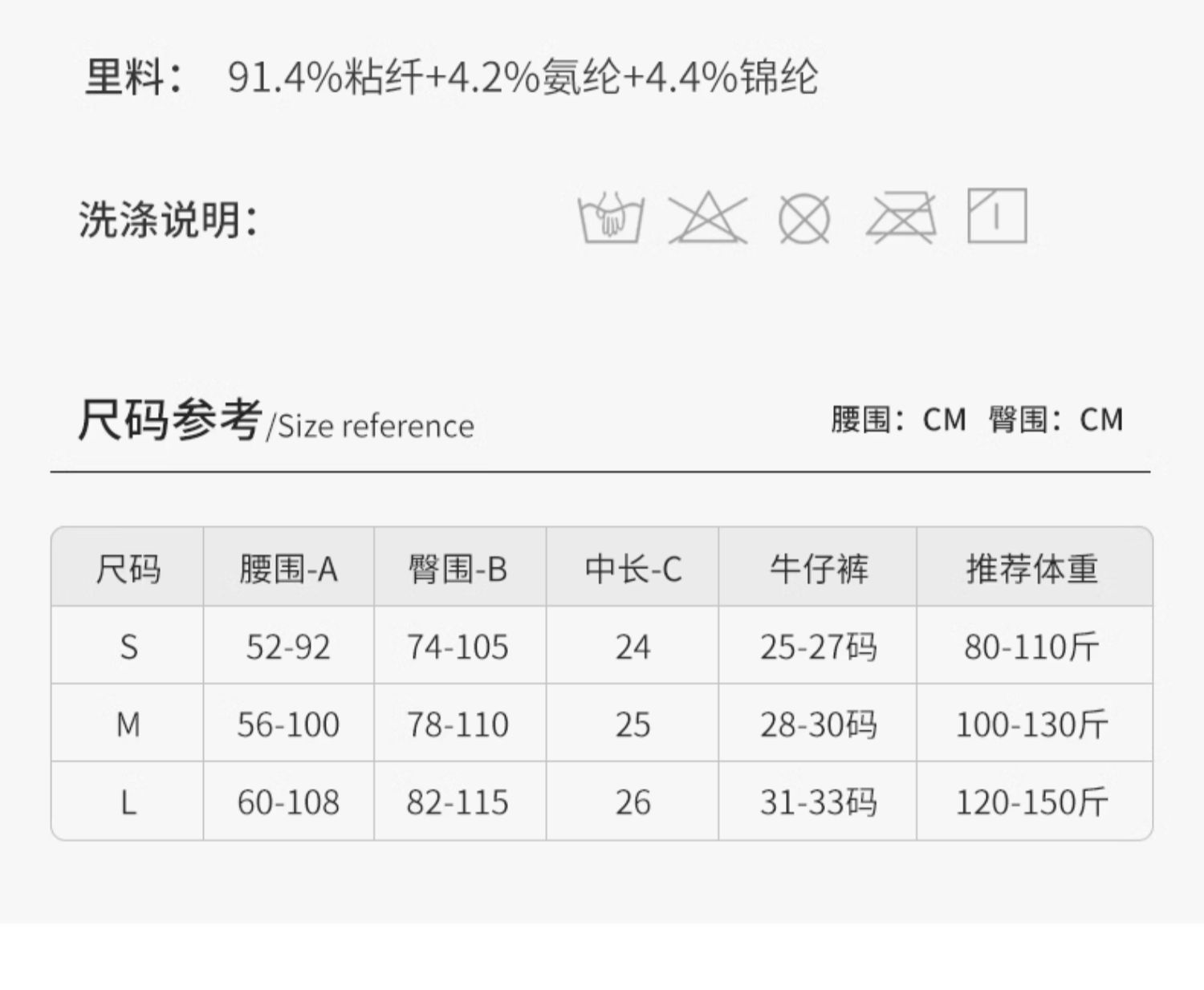Image resolution: width=1204 pixels, height=990 pixels.
Task: Click the 腰围-A column header
Action: click(288, 569)
